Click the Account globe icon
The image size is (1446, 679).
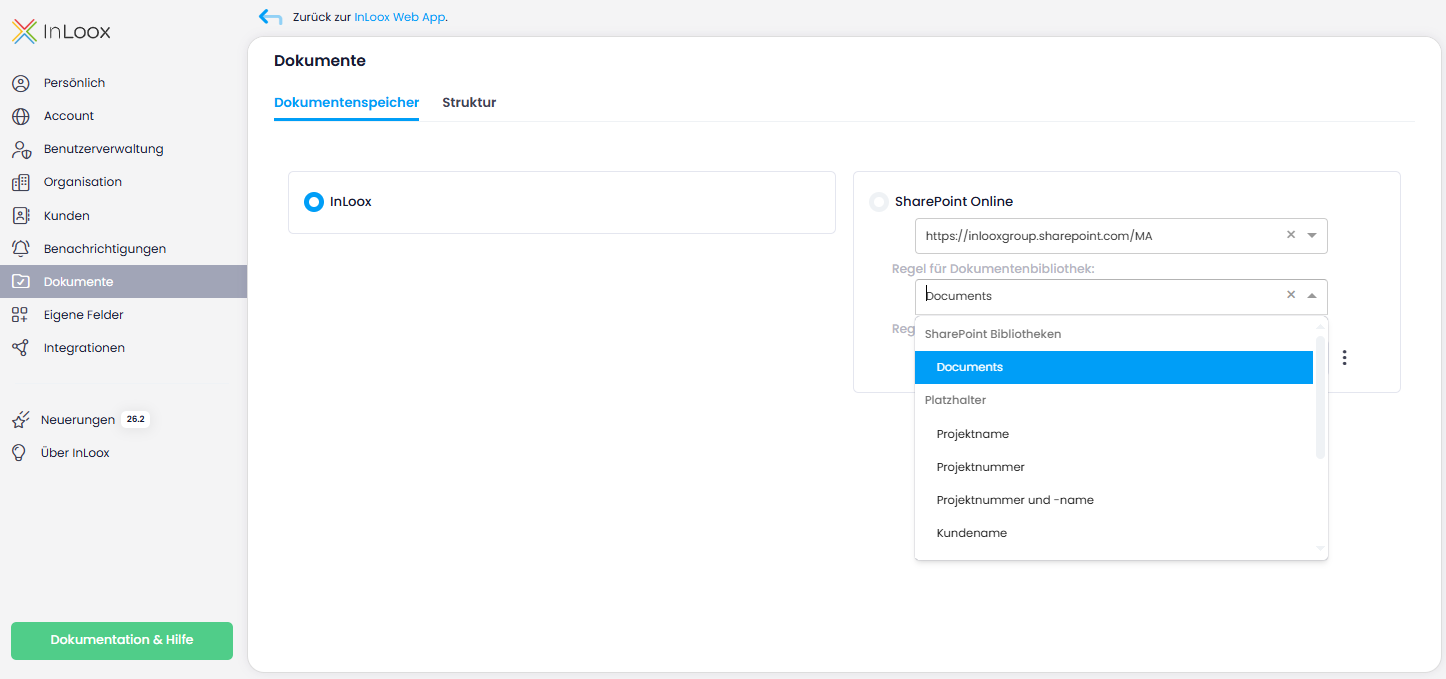[20, 116]
